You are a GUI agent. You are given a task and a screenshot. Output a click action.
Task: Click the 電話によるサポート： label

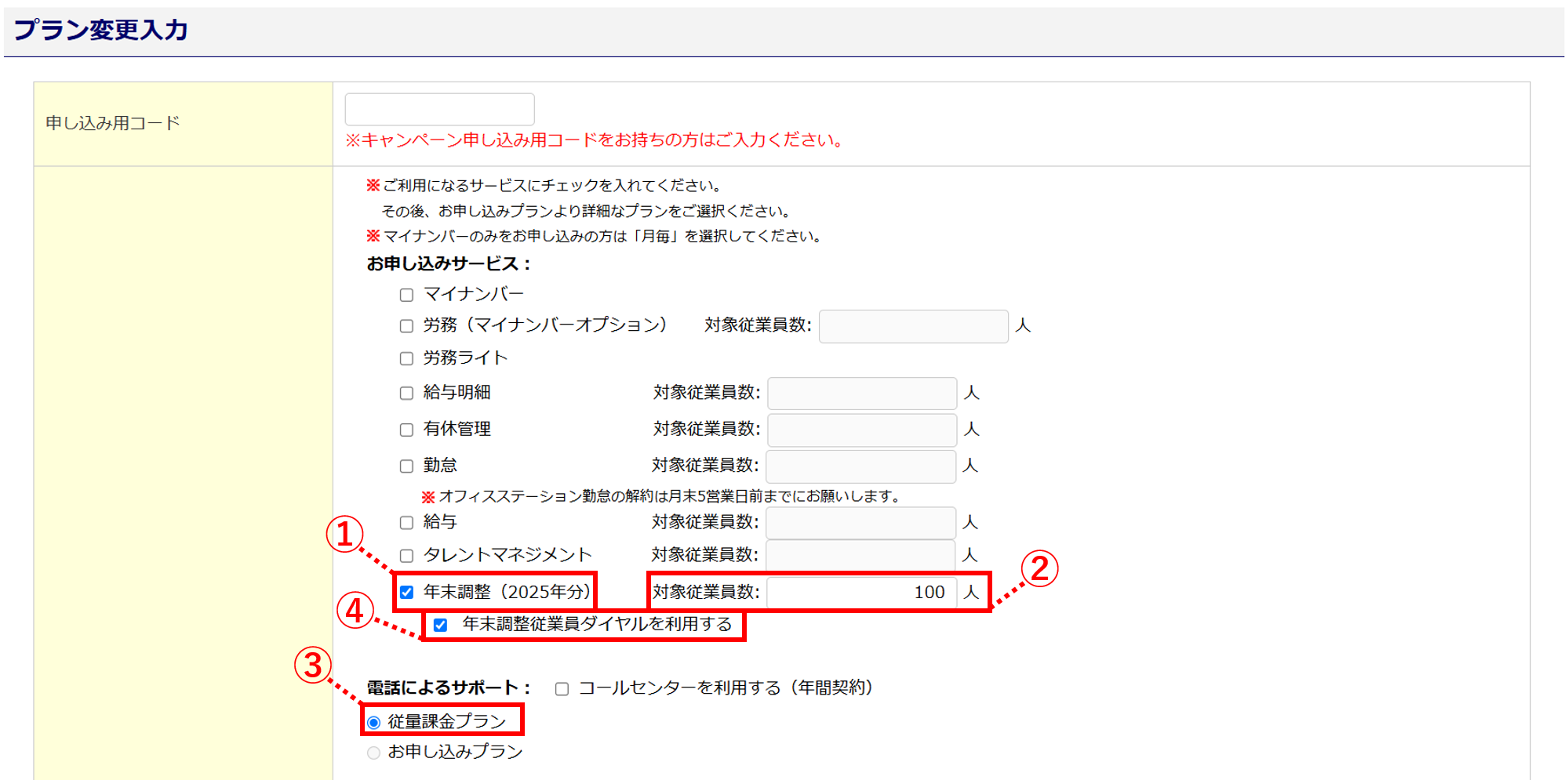449,687
